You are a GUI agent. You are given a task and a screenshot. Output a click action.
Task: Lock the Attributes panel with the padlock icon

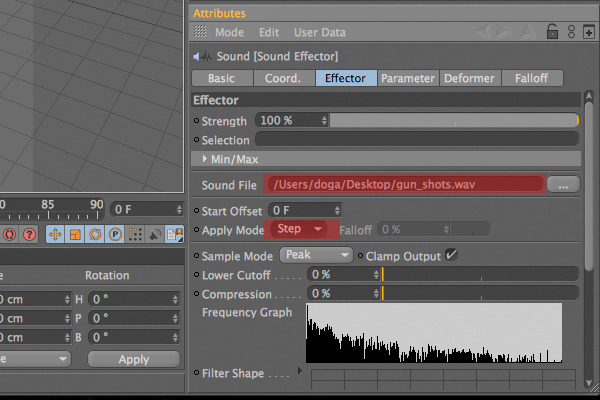(x=552, y=32)
